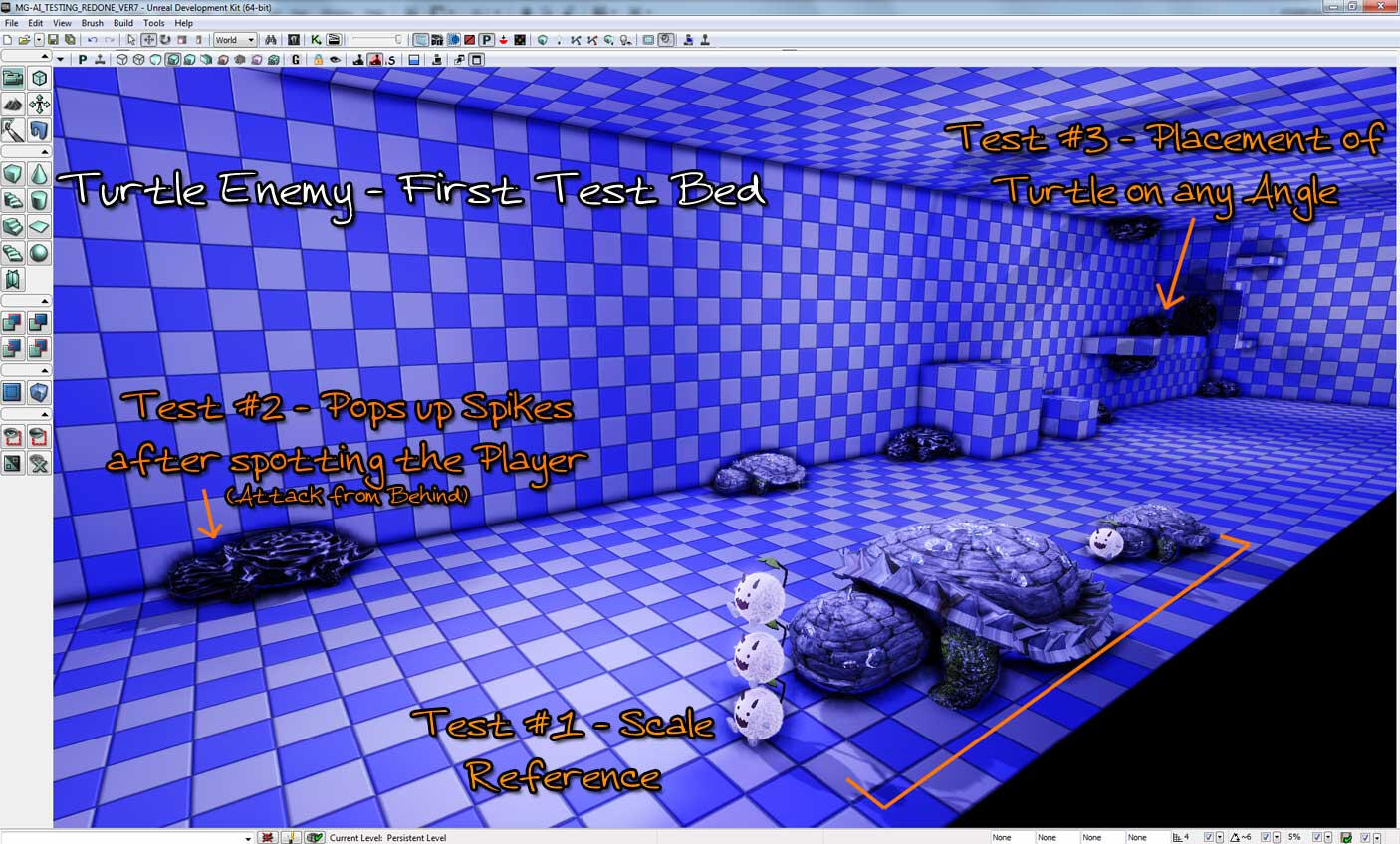This screenshot has height=844, width=1400.
Task: Toggle scale snapping checkbox next to 5%
Action: click(x=1316, y=837)
